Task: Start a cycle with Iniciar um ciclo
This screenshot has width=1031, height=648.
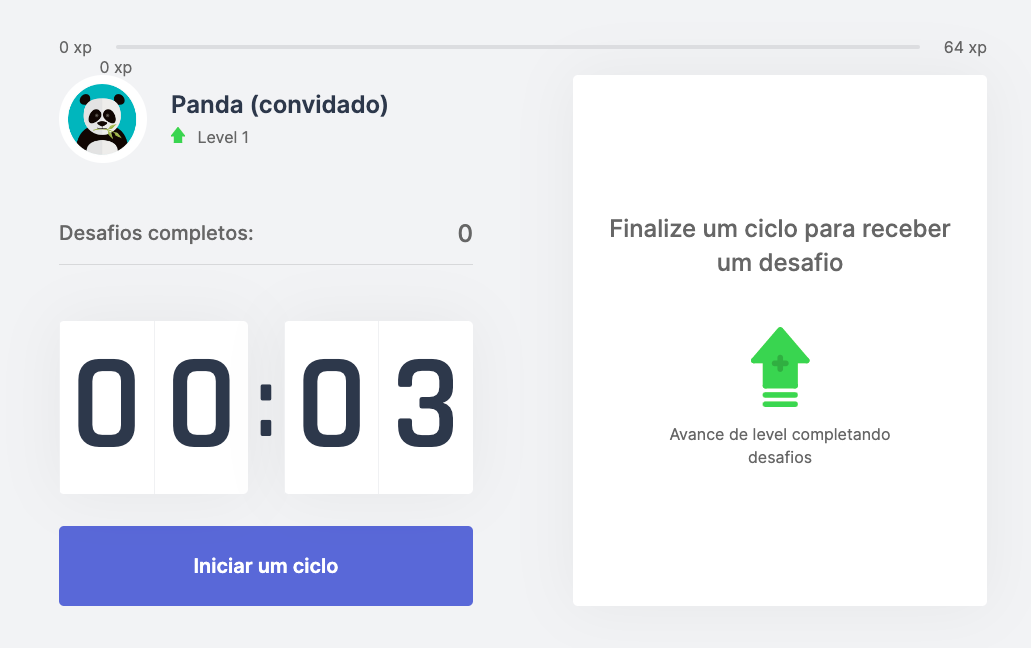Action: point(266,566)
